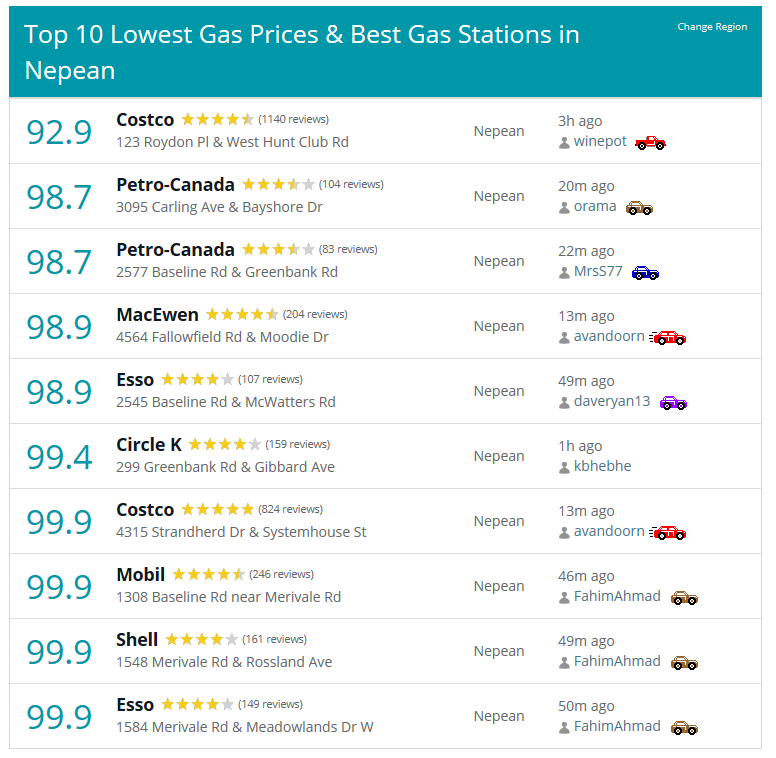Screen dimensions: 776x758
Task: Click orama's brown car icon
Action: [x=639, y=208]
